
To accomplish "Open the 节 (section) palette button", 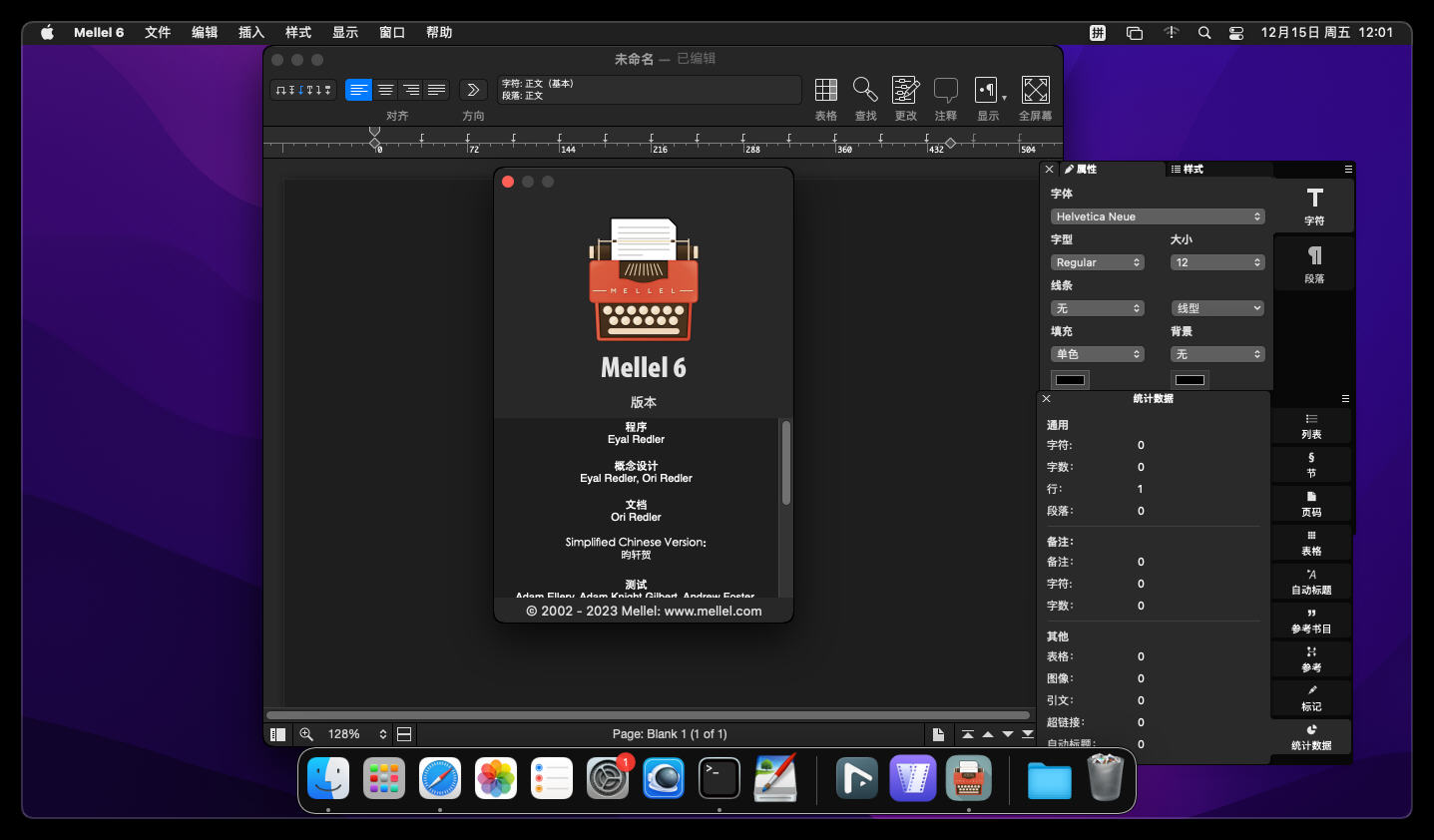I will (x=1311, y=465).
